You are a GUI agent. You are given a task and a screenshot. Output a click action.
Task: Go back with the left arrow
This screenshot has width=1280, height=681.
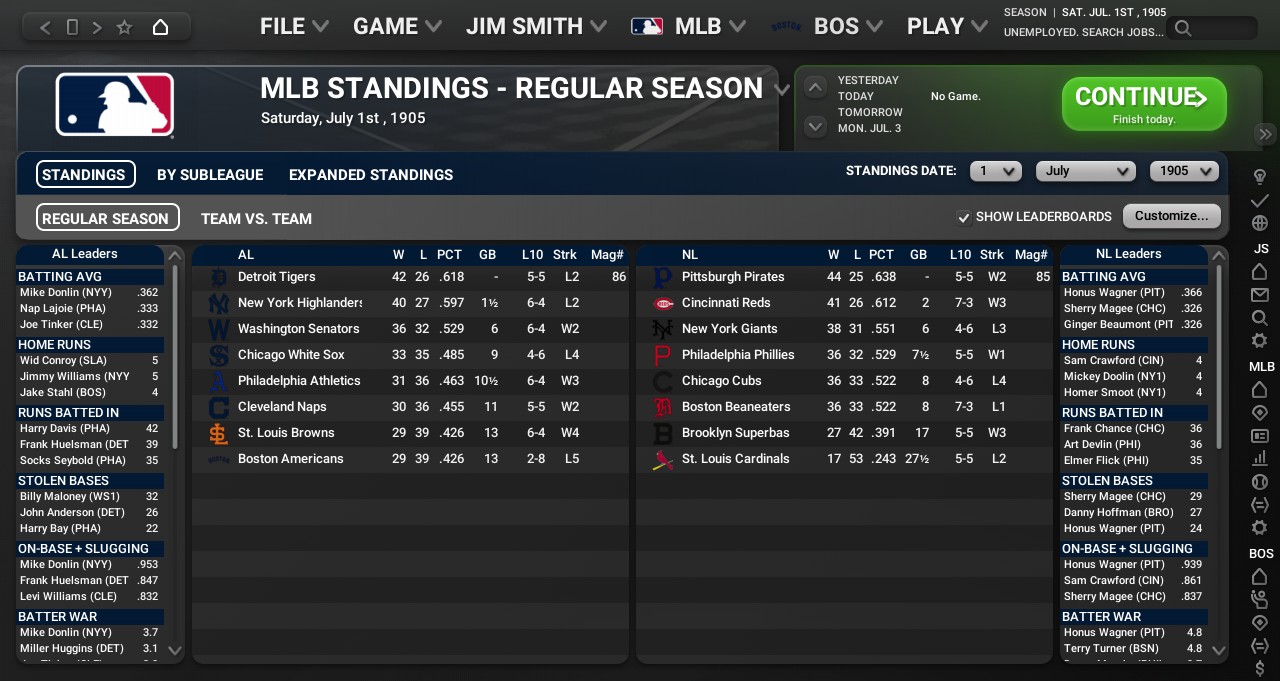[45, 27]
